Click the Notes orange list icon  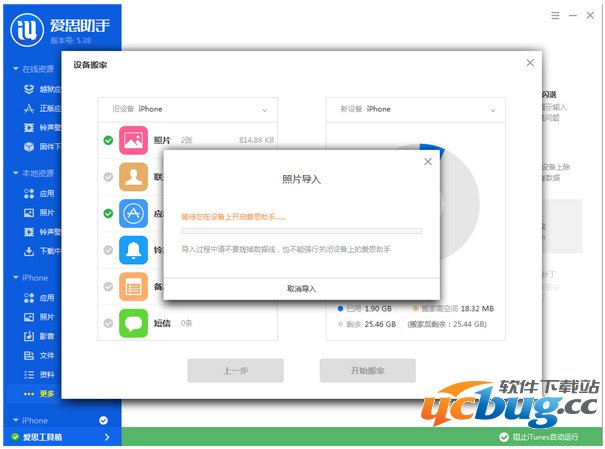point(133,287)
